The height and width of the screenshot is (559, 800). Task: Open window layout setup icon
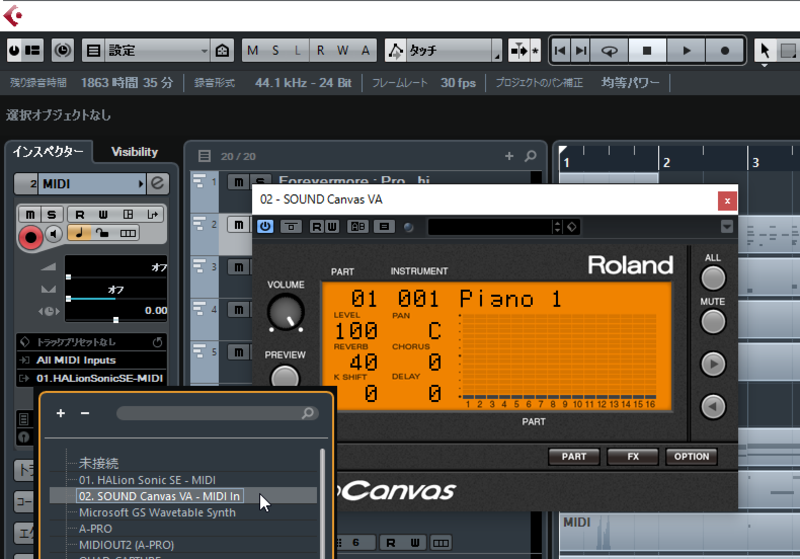pos(33,50)
